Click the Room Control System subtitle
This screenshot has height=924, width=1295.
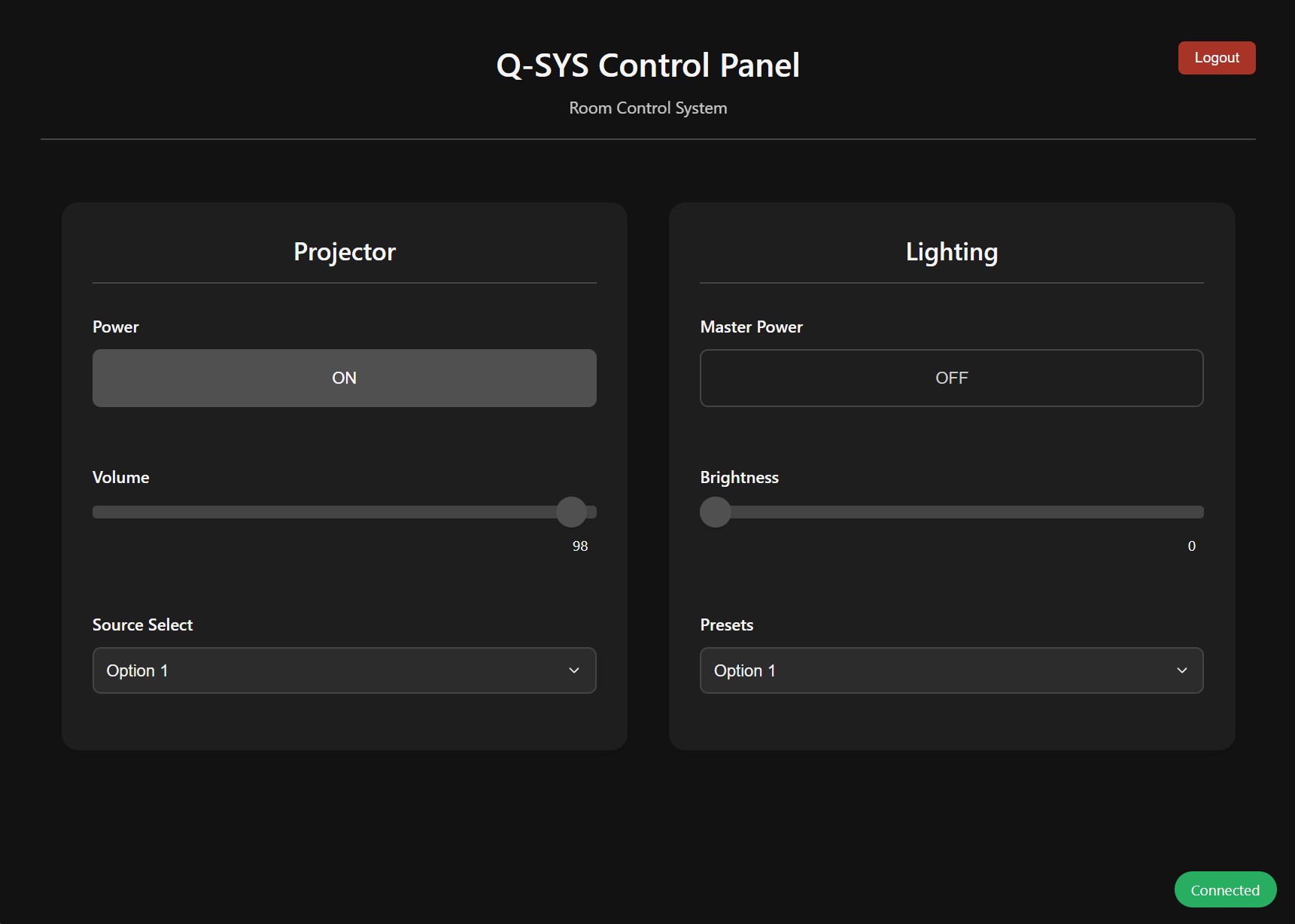click(x=647, y=108)
